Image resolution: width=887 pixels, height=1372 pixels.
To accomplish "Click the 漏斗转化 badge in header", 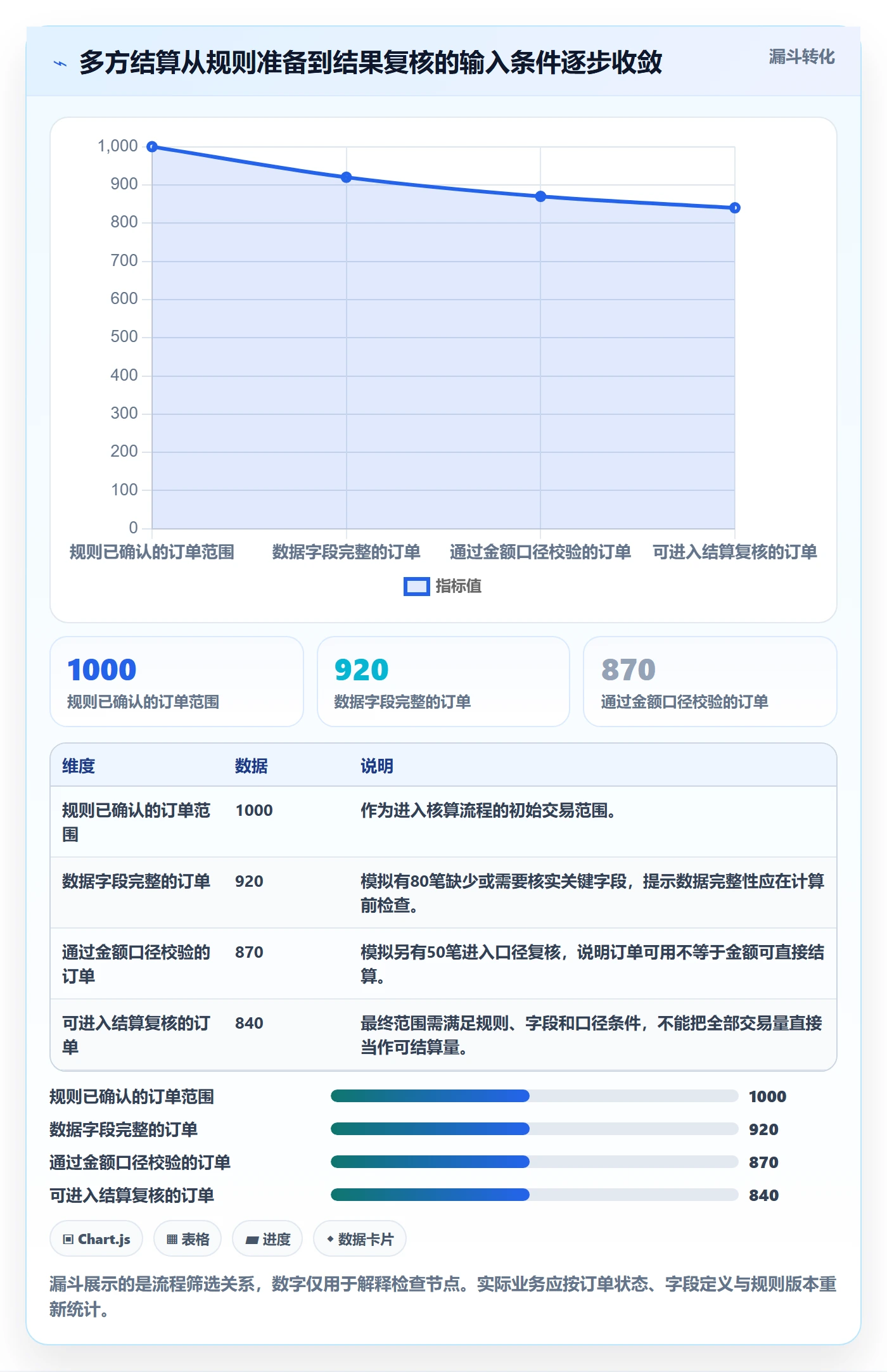I will [801, 57].
